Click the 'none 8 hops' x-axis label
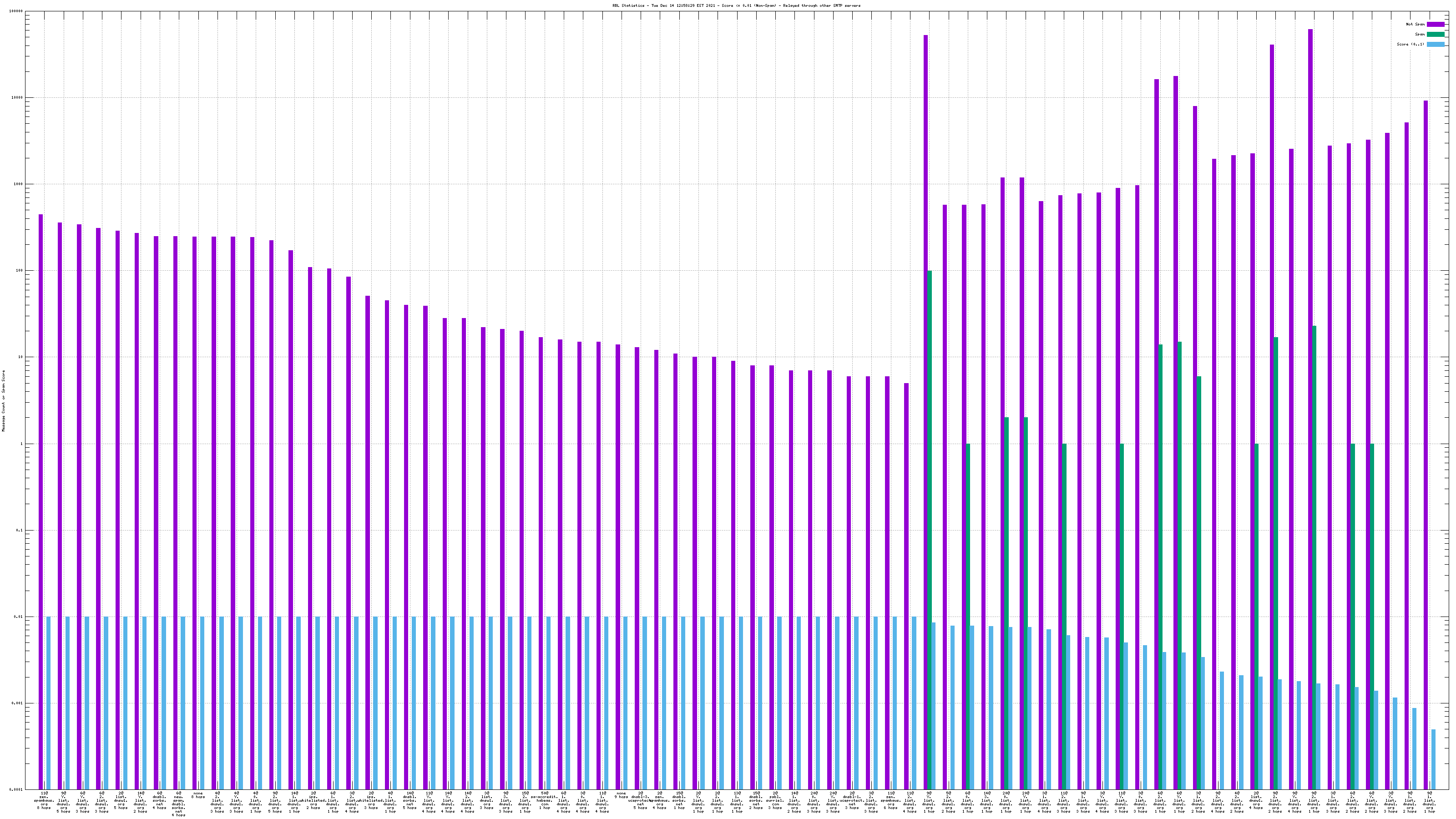This screenshot has height=819, width=1456. 198,795
